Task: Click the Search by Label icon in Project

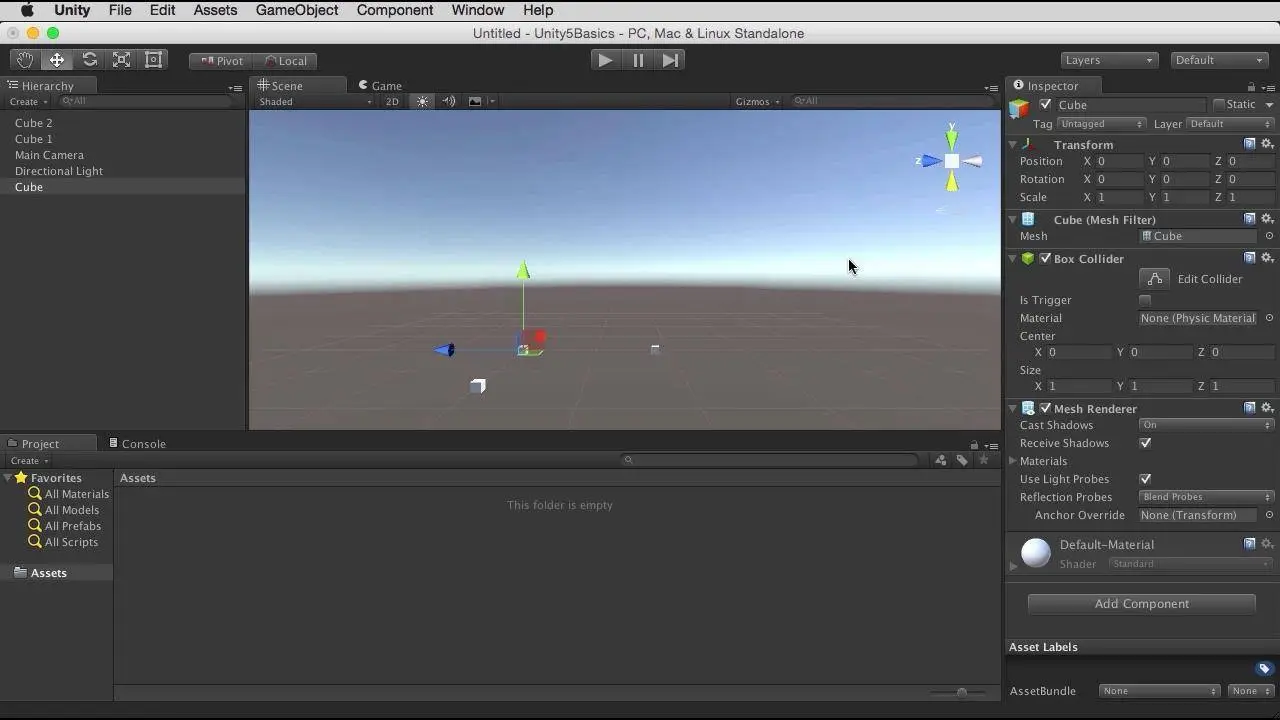Action: pyautogui.click(x=962, y=460)
